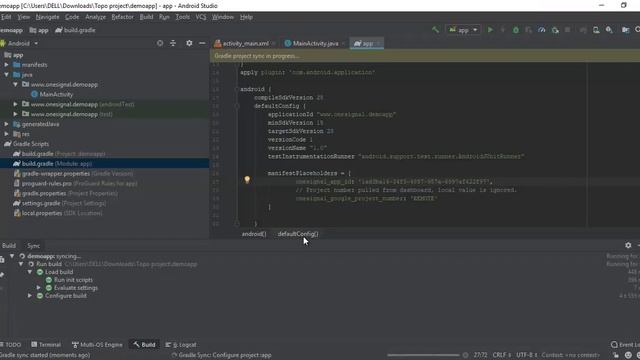640x360 pixels.
Task: Select the Sync tab in Build panel
Action: pos(33,246)
